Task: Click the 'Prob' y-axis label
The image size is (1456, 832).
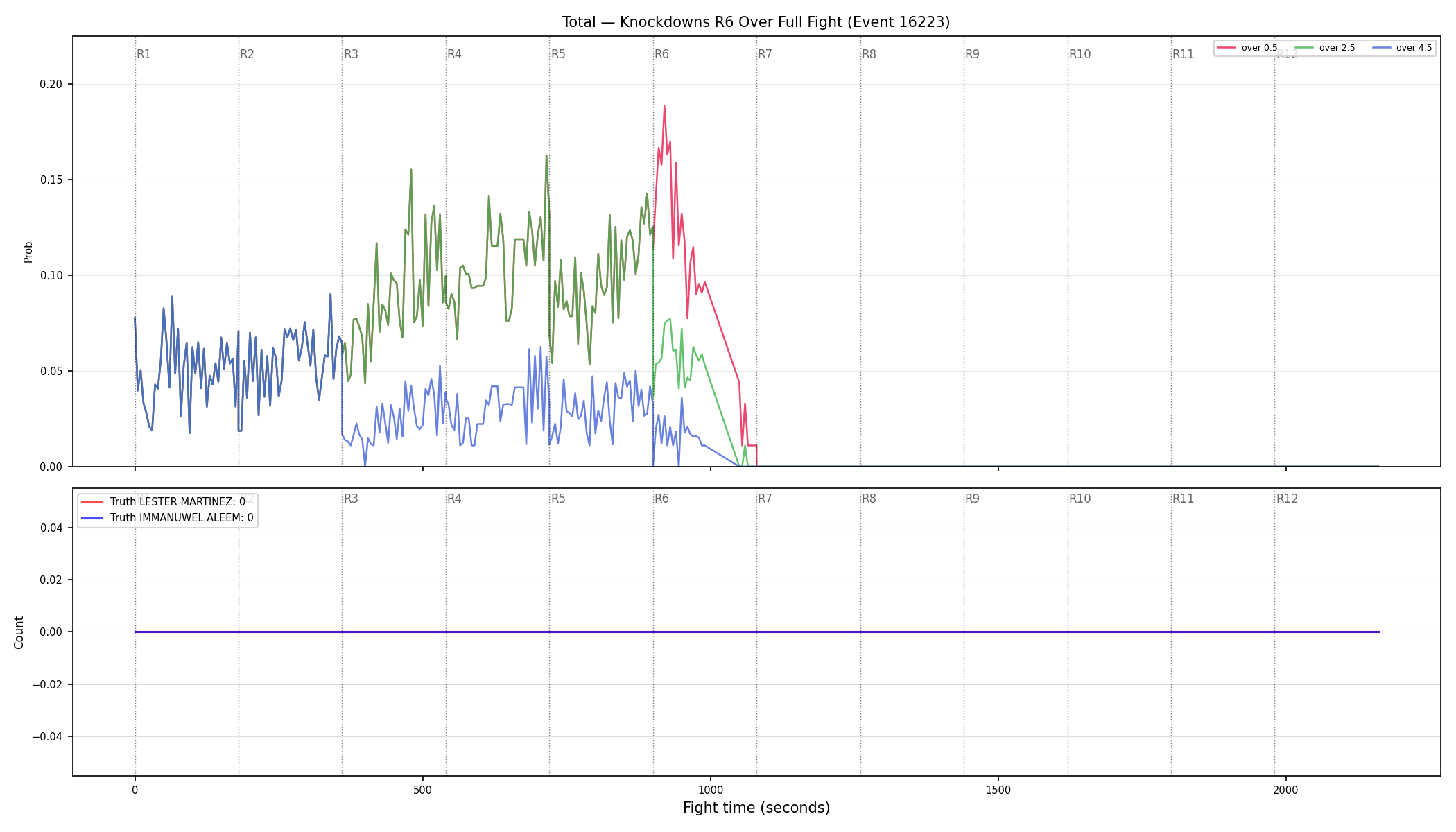Action: 28,252
